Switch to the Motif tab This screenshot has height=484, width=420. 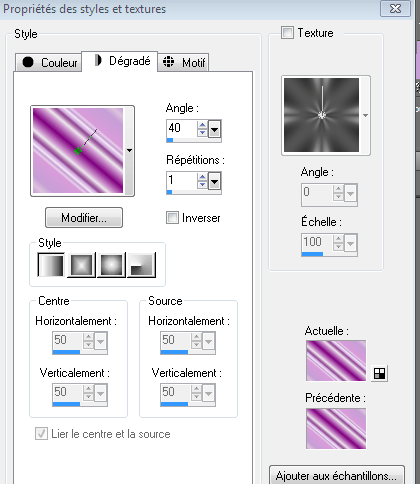click(x=183, y=62)
